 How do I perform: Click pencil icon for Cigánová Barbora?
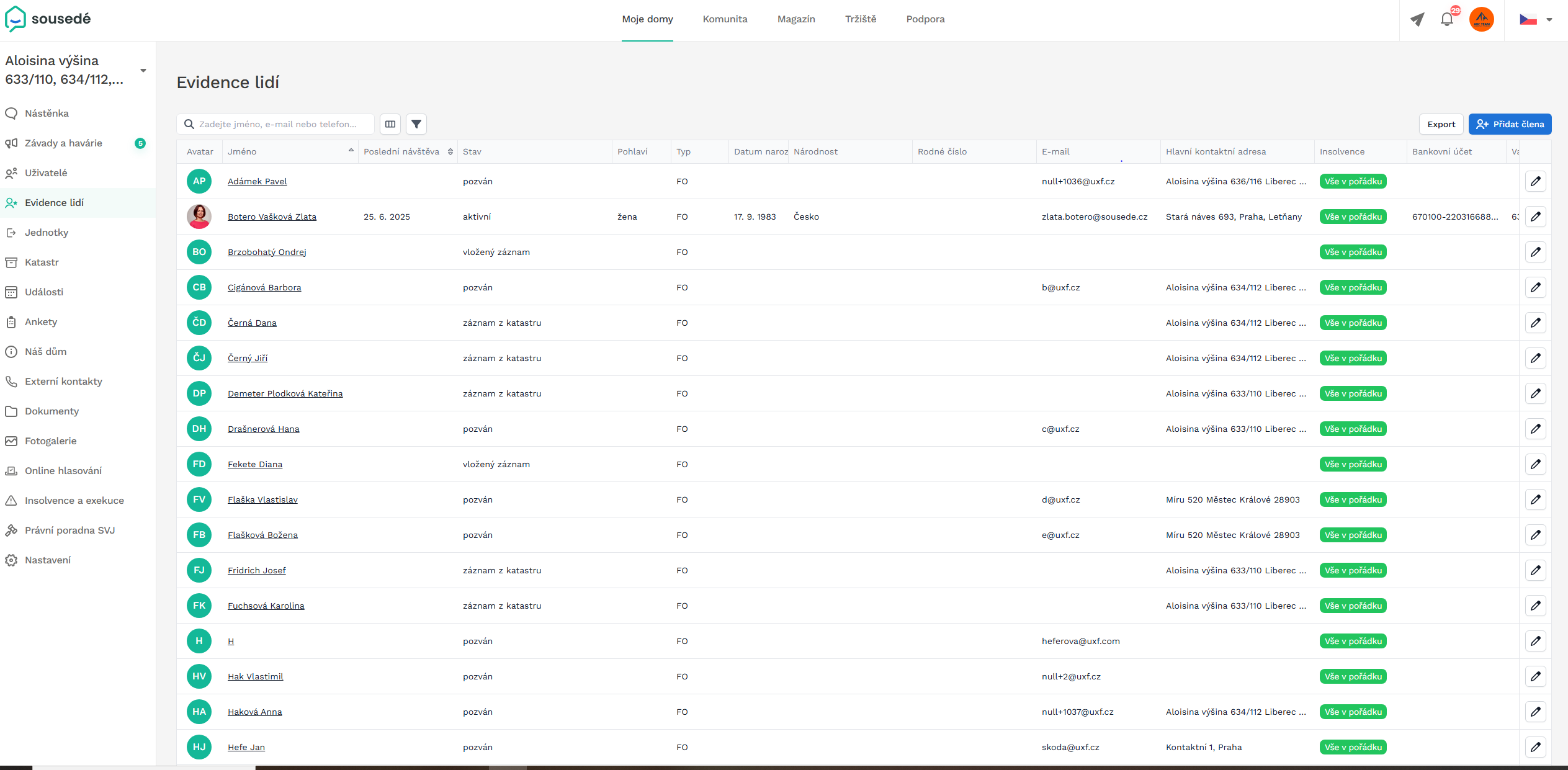[1535, 287]
